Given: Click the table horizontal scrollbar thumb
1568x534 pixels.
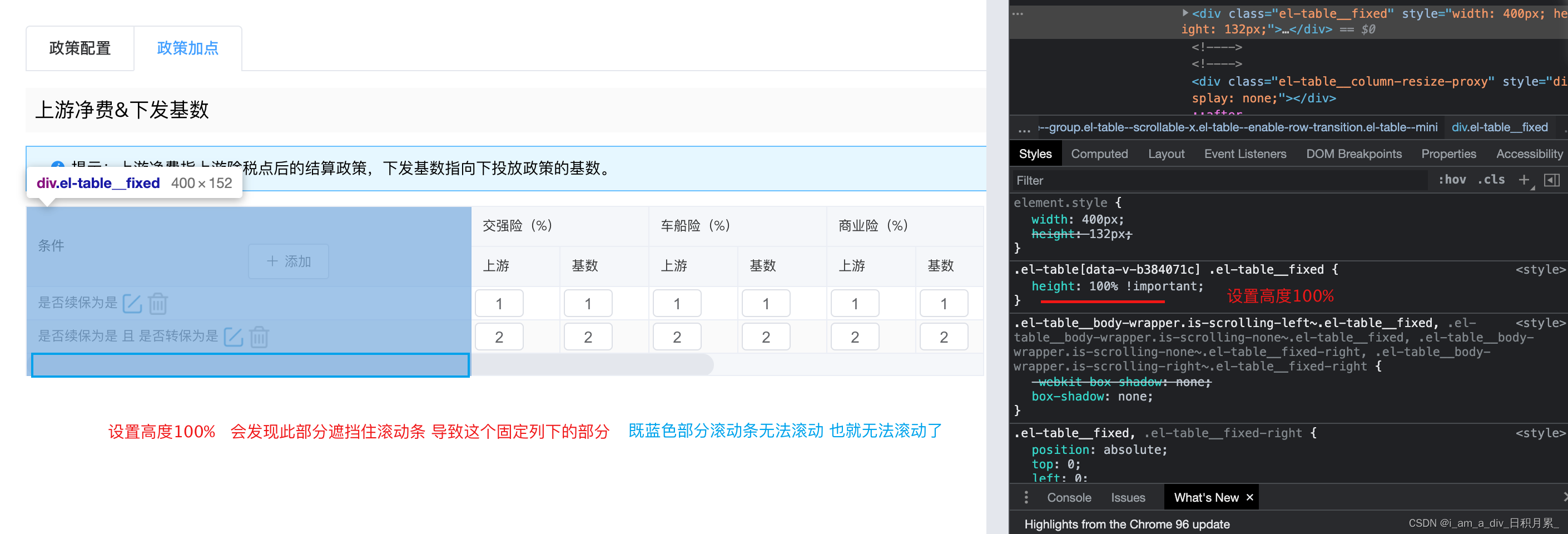Looking at the screenshot, I should point(592,365).
